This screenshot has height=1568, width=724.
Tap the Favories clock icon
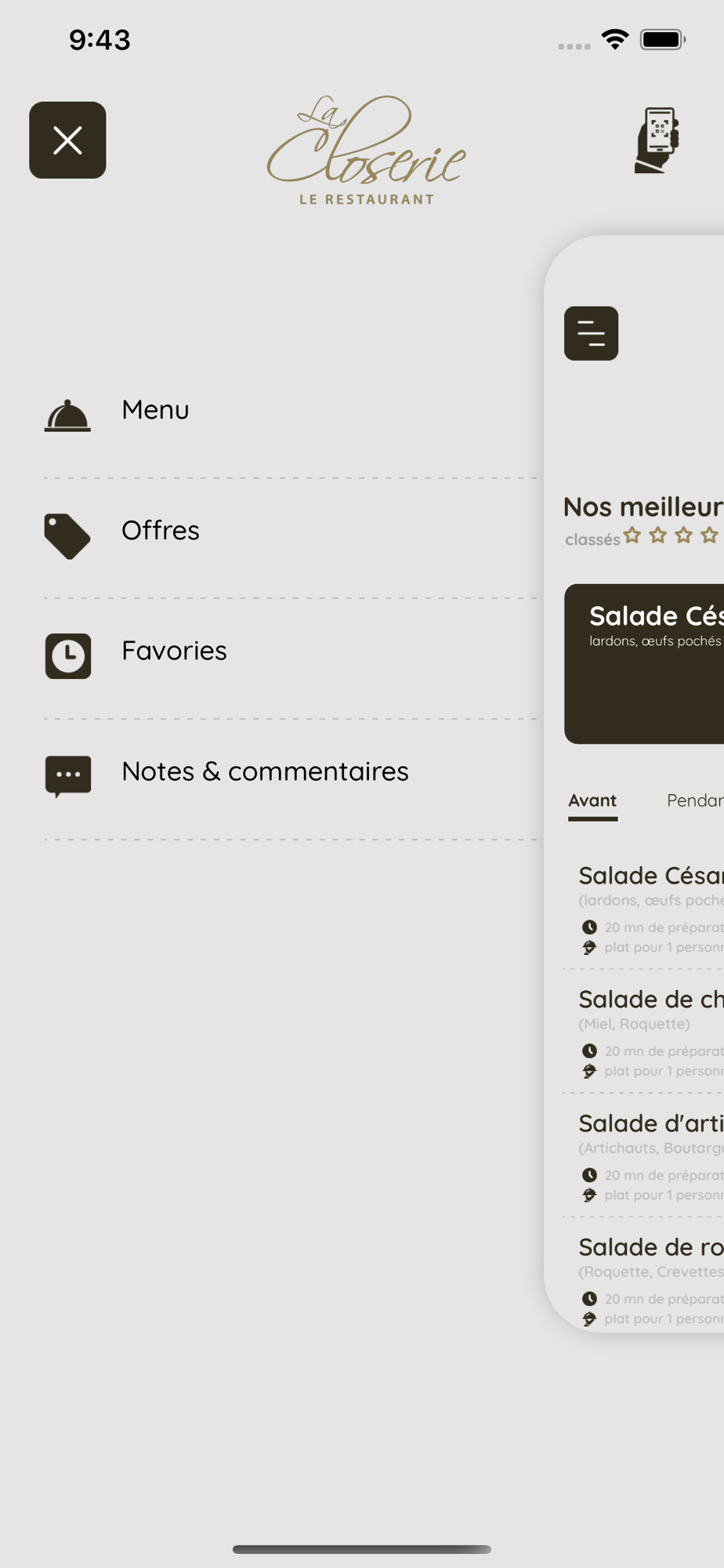67,656
